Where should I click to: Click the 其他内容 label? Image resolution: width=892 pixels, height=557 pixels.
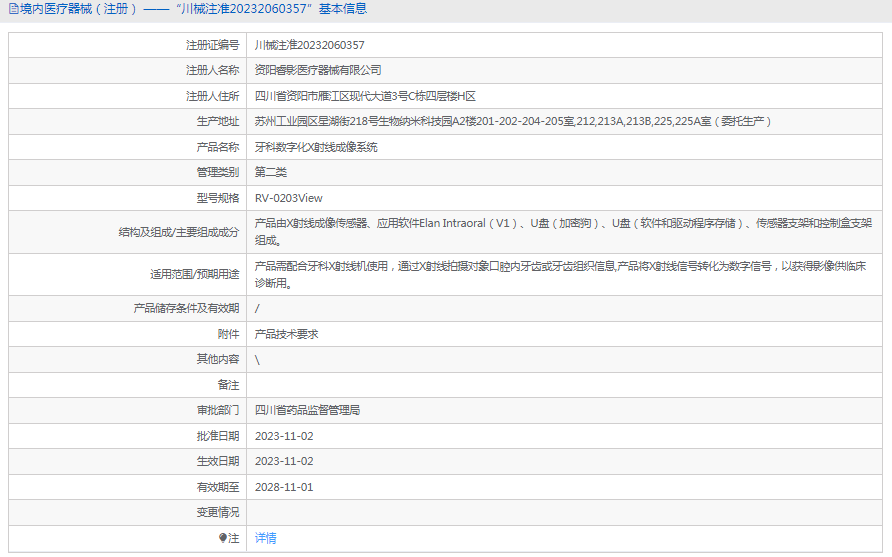tap(218, 359)
